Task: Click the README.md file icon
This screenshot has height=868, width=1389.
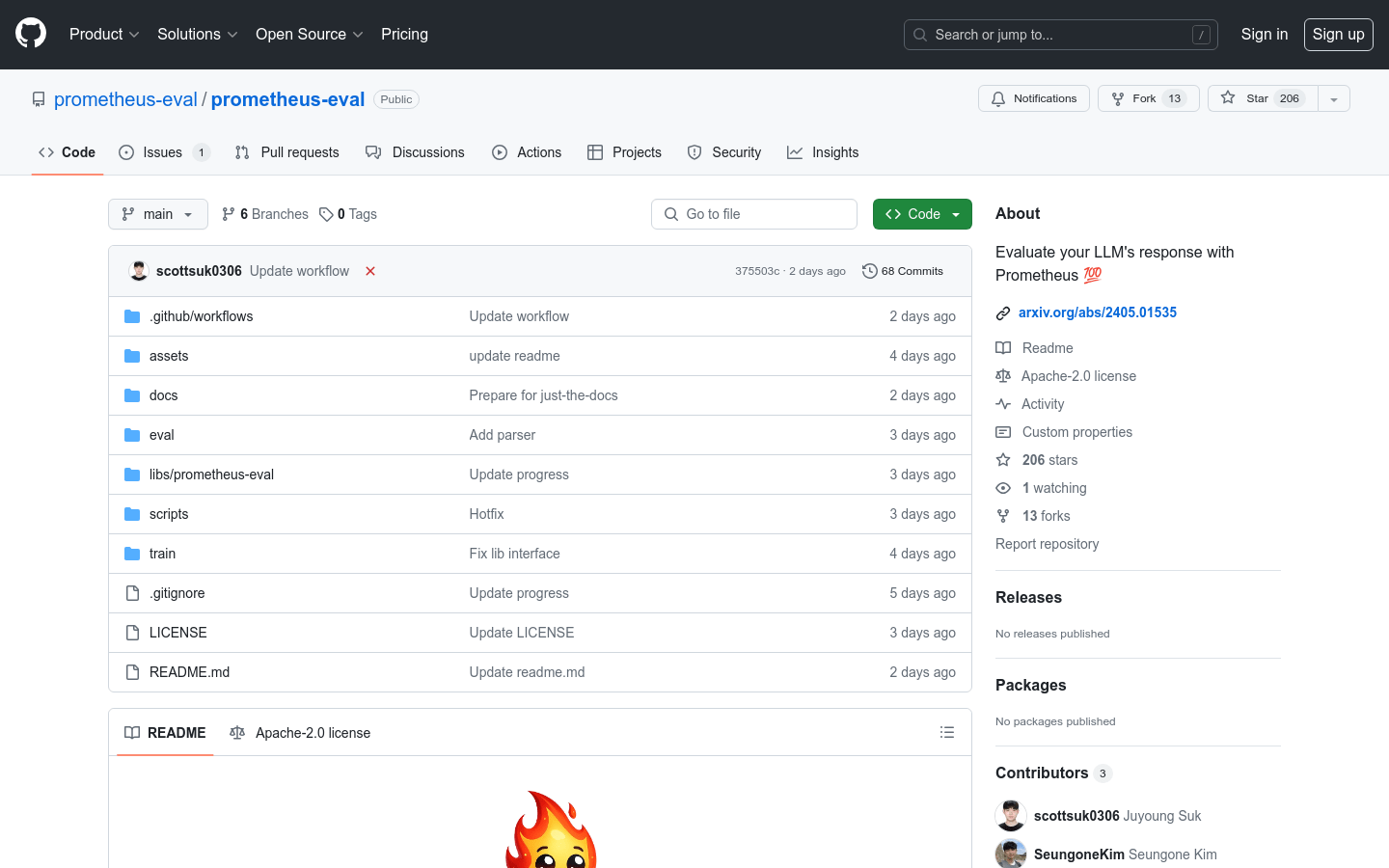Action: 132,672
